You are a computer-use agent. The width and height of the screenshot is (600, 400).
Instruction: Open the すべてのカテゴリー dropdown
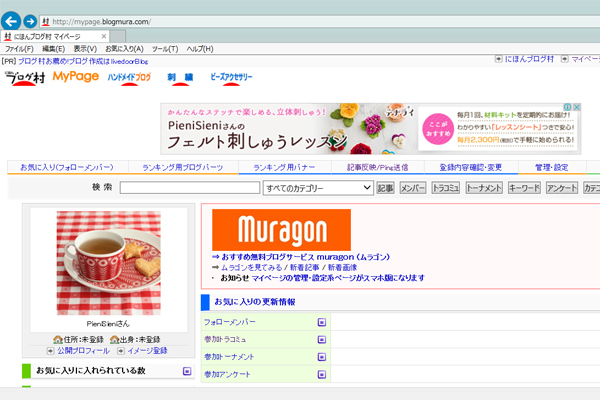coord(318,188)
